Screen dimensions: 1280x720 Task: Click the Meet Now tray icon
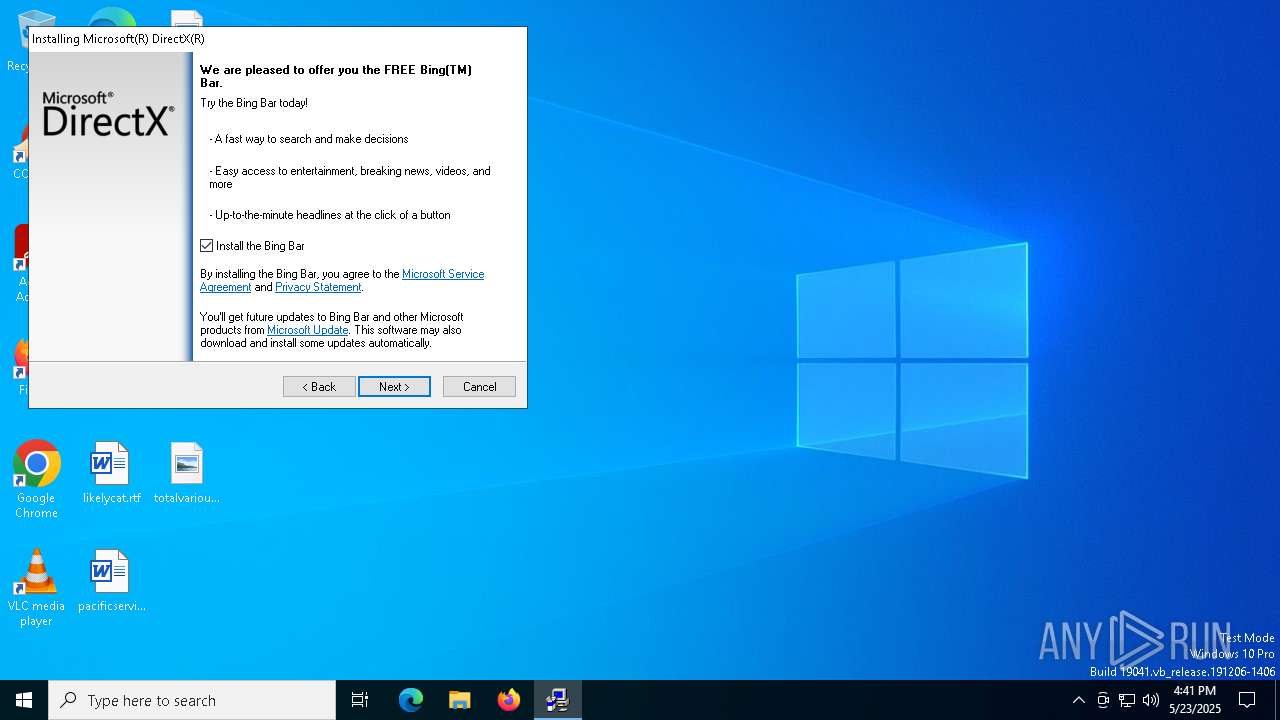tap(1103, 700)
